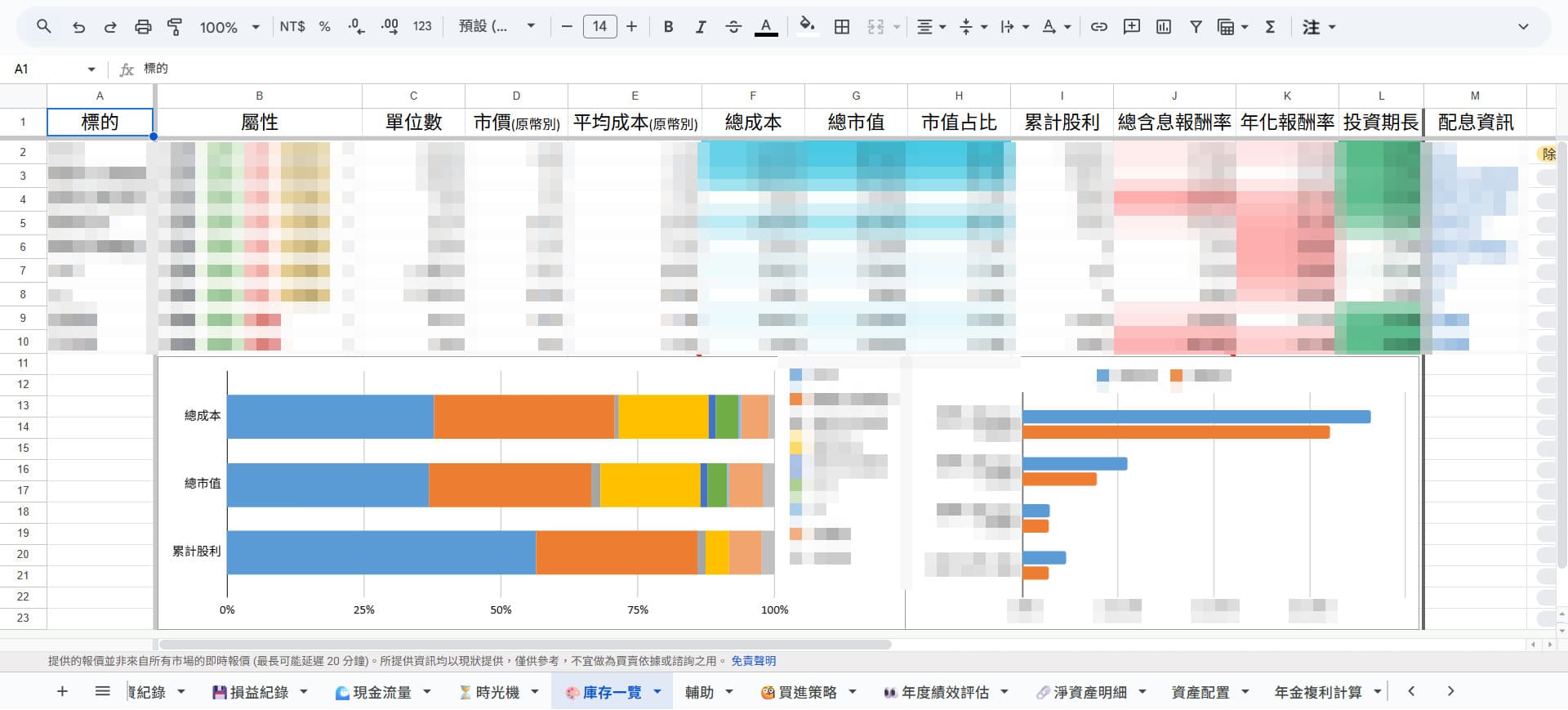Open the all sheets list icon
Viewport: 1568px width, 710px height.
(x=102, y=692)
